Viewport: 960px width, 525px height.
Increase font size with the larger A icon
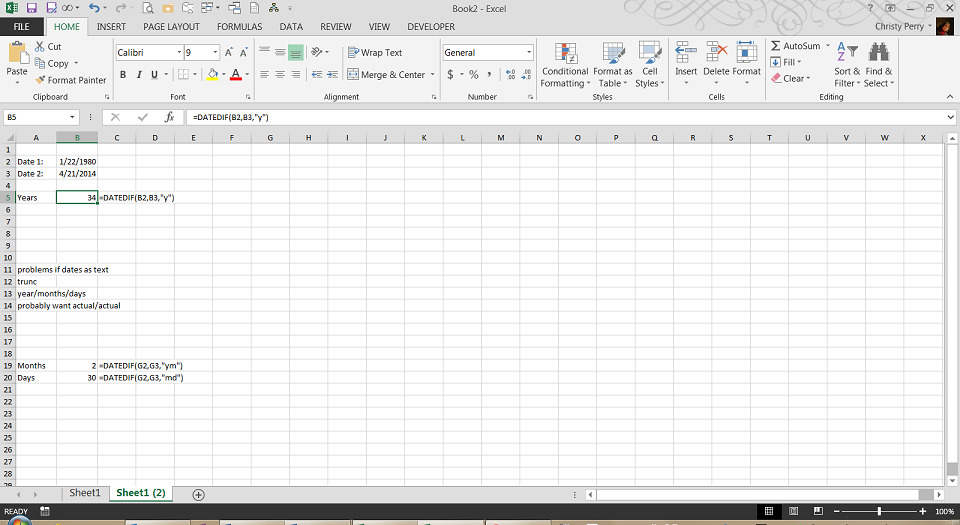tap(228, 53)
